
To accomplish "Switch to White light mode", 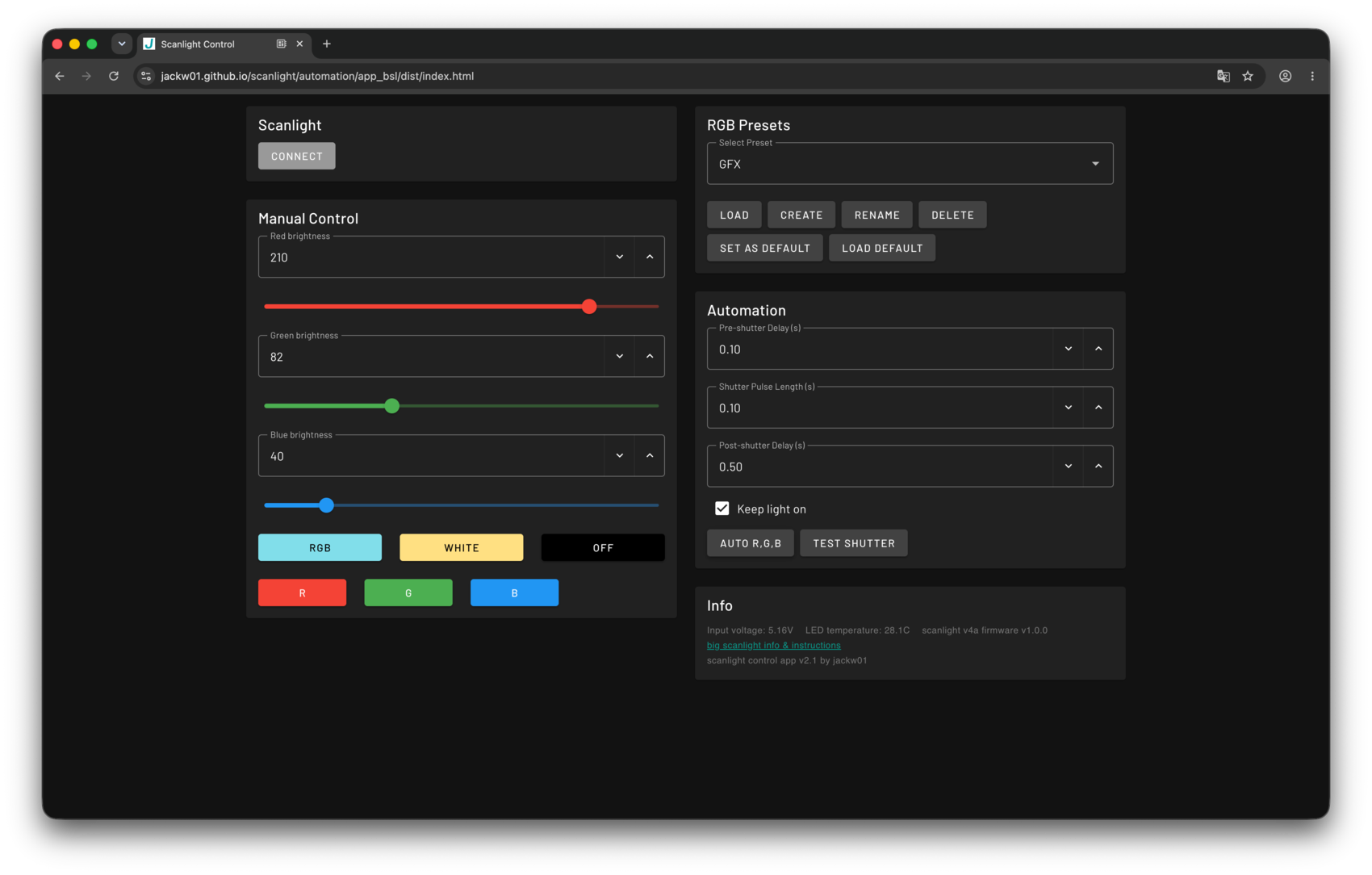I will tap(462, 547).
